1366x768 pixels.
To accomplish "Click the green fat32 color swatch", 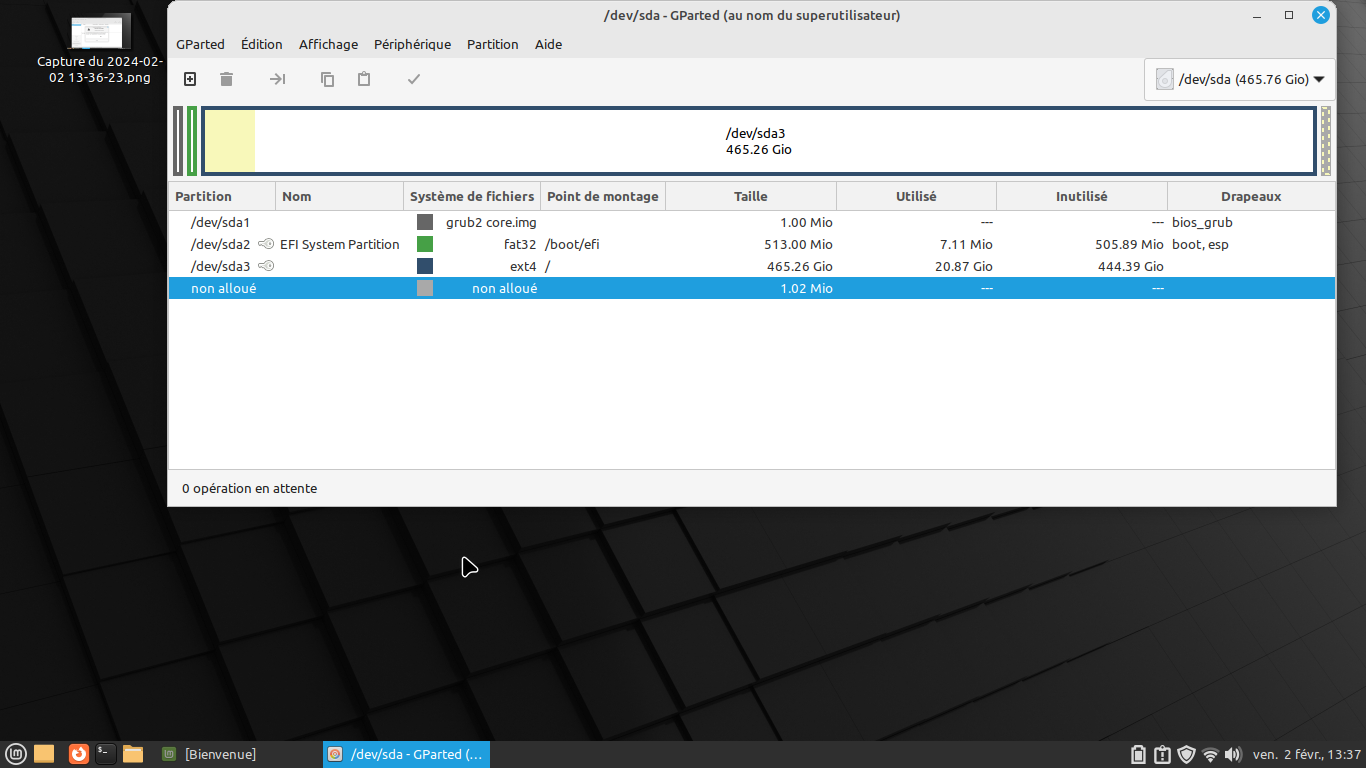I will pos(425,244).
